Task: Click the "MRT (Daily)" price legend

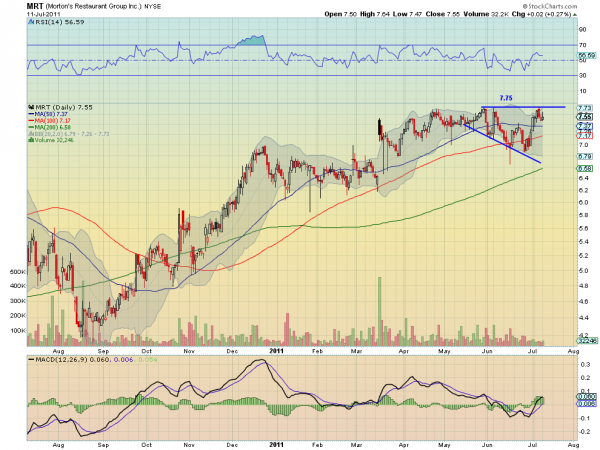Action: [64, 108]
